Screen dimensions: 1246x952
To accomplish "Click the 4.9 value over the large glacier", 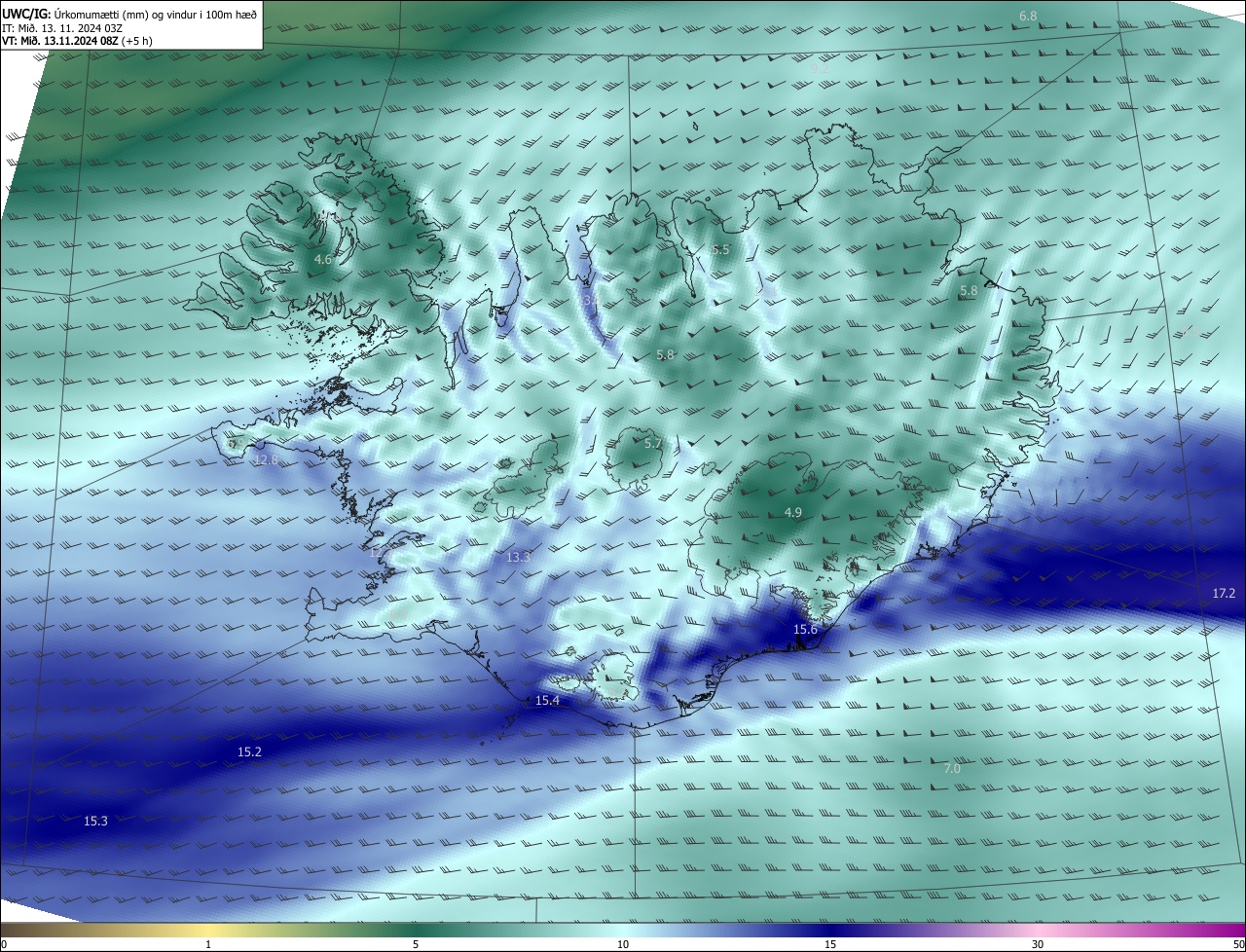I will [x=793, y=512].
